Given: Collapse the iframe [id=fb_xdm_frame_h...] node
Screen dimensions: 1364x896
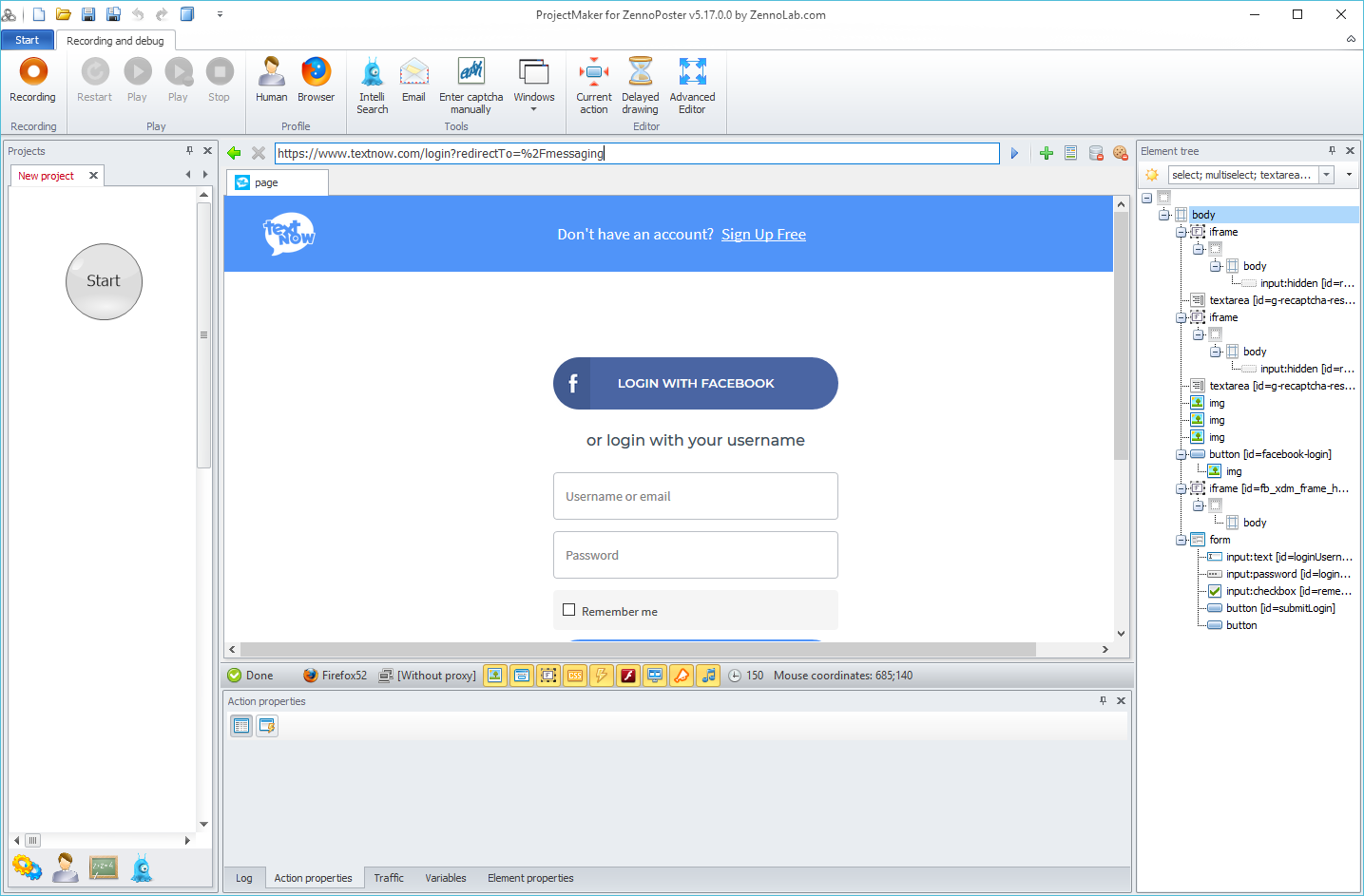Looking at the screenshot, I should (x=1181, y=488).
